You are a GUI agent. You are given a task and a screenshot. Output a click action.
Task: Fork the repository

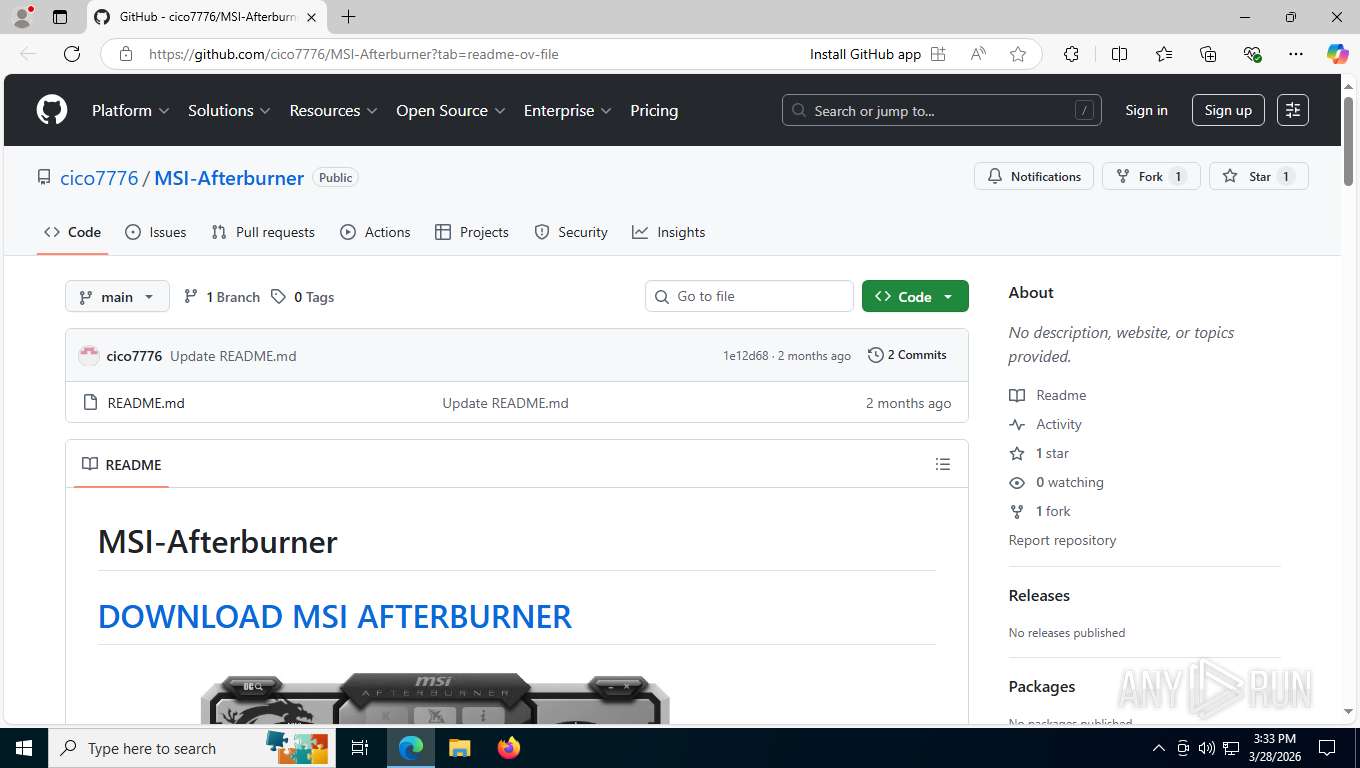[1151, 176]
